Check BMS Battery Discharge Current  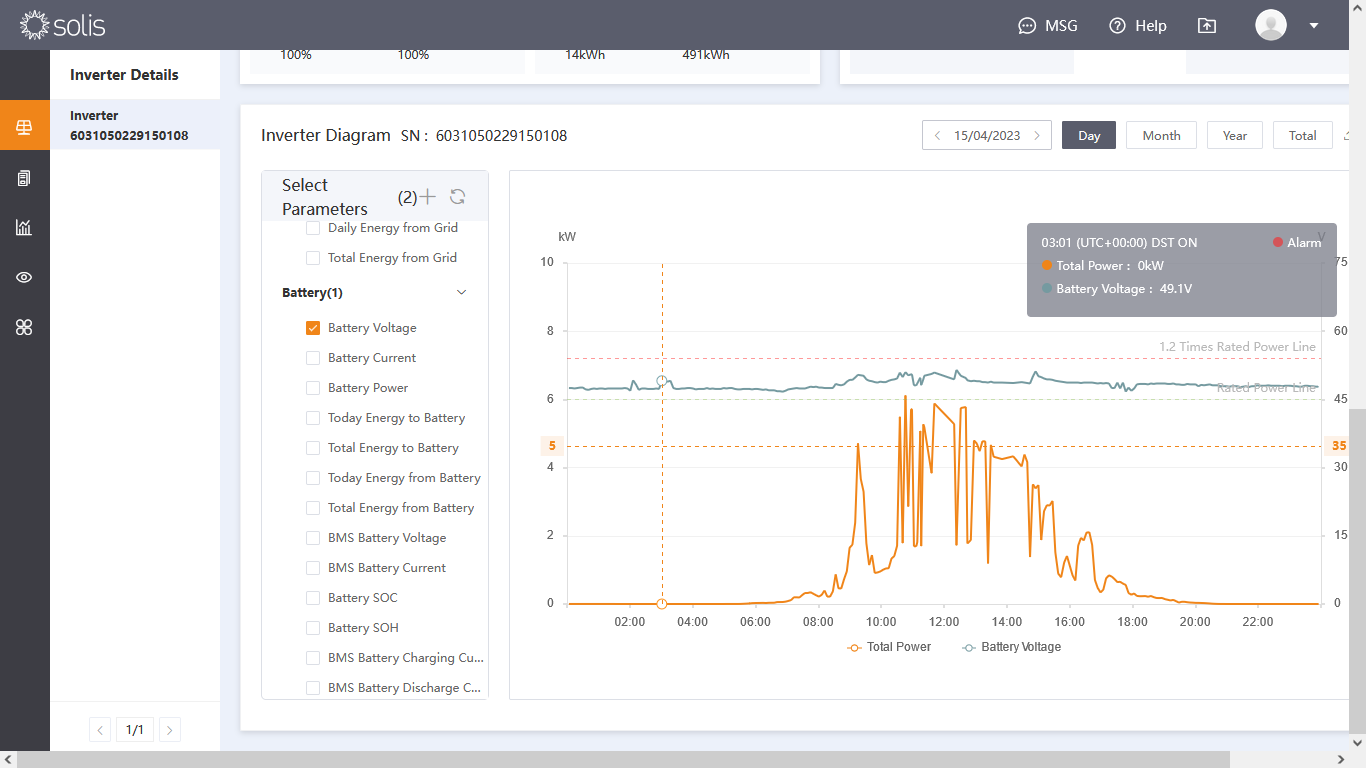click(x=313, y=688)
